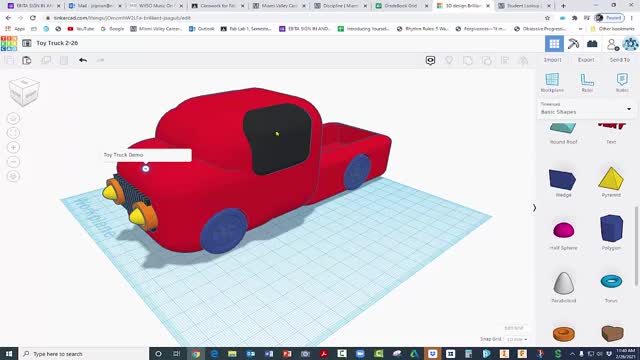Click the Home view button

(x=13, y=118)
